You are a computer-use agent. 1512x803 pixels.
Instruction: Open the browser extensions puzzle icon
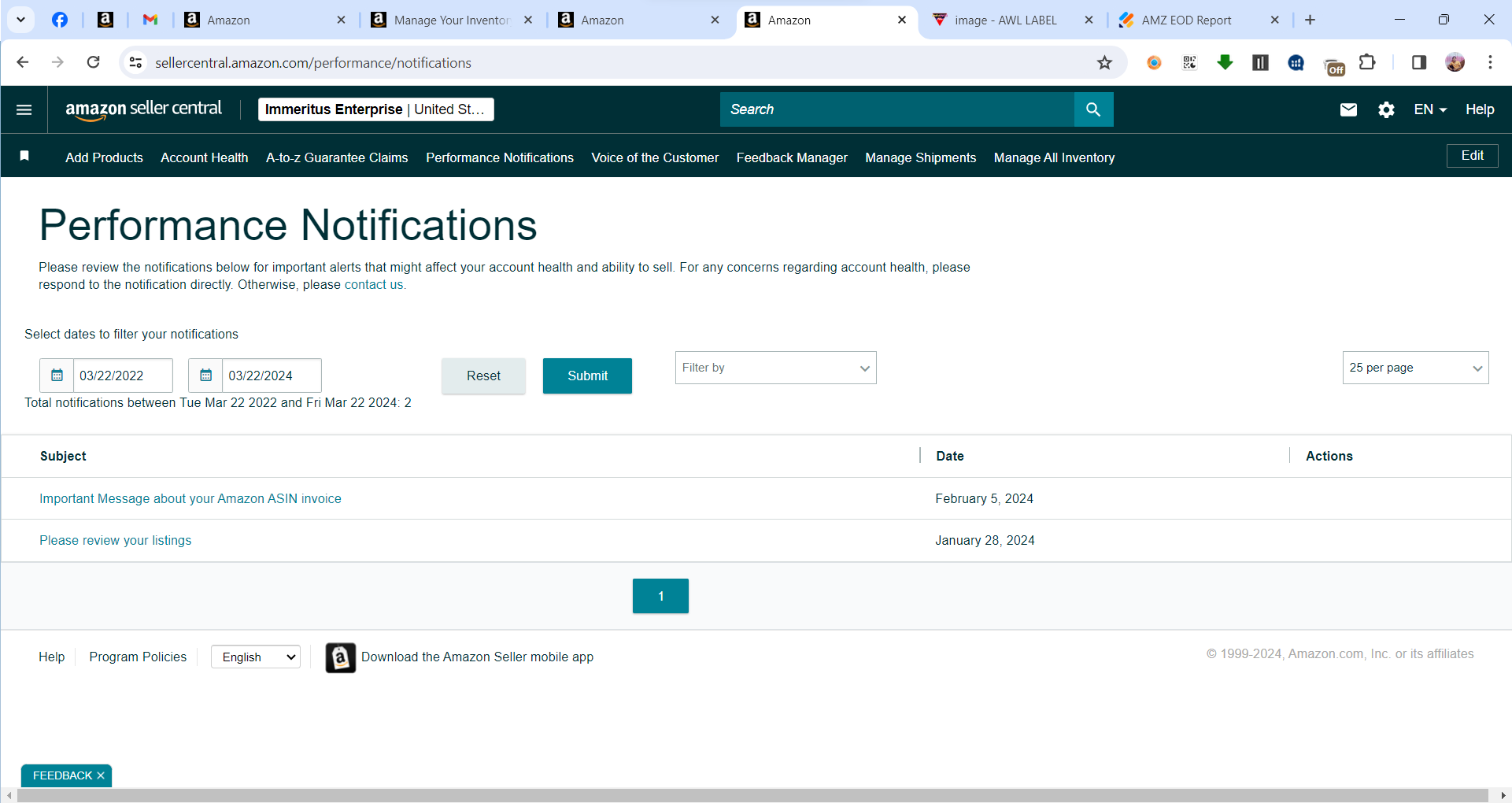pyautogui.click(x=1368, y=62)
